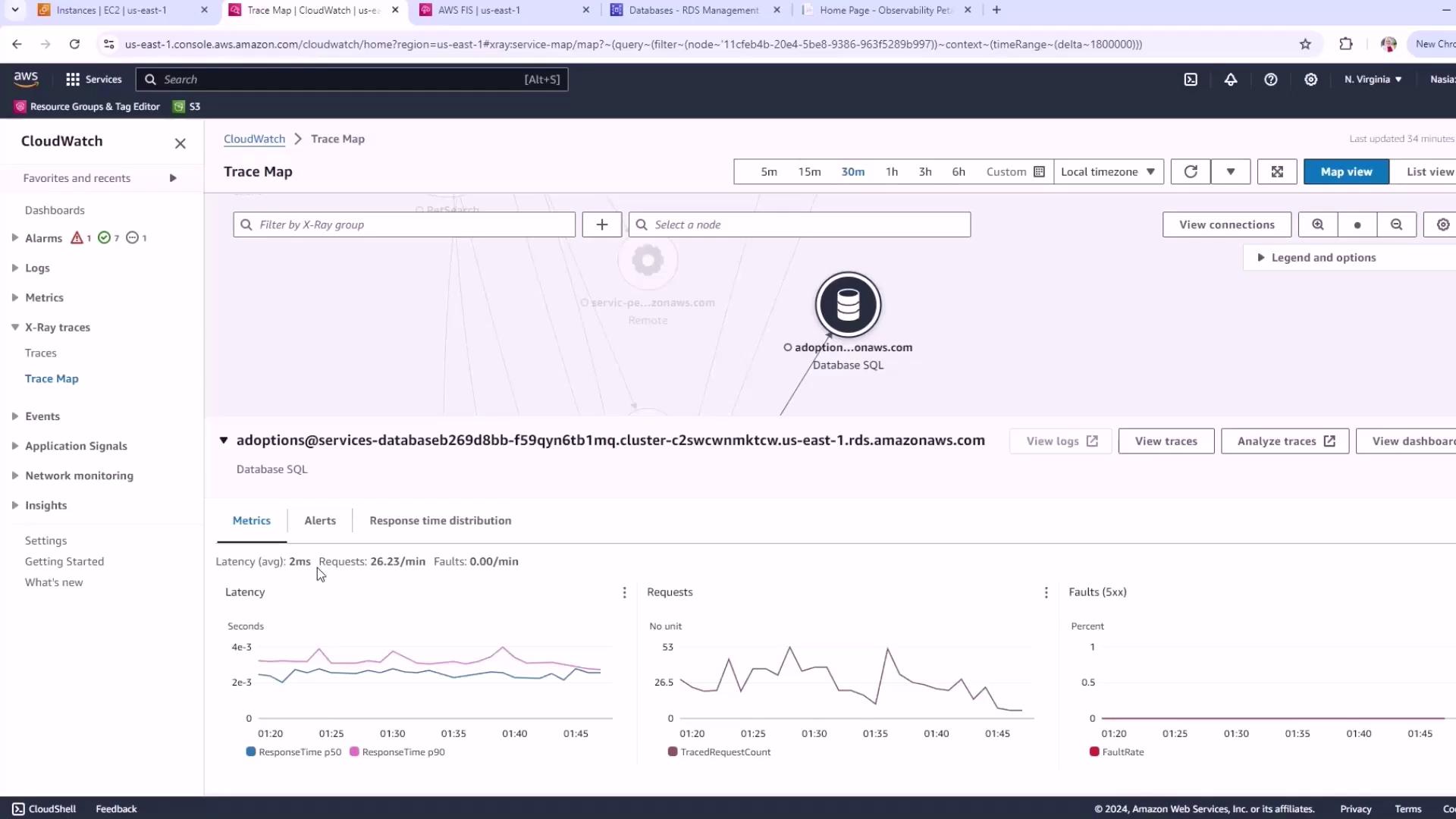Switch to List view toggle
Screen dimensions: 1456x819
click(x=1429, y=171)
